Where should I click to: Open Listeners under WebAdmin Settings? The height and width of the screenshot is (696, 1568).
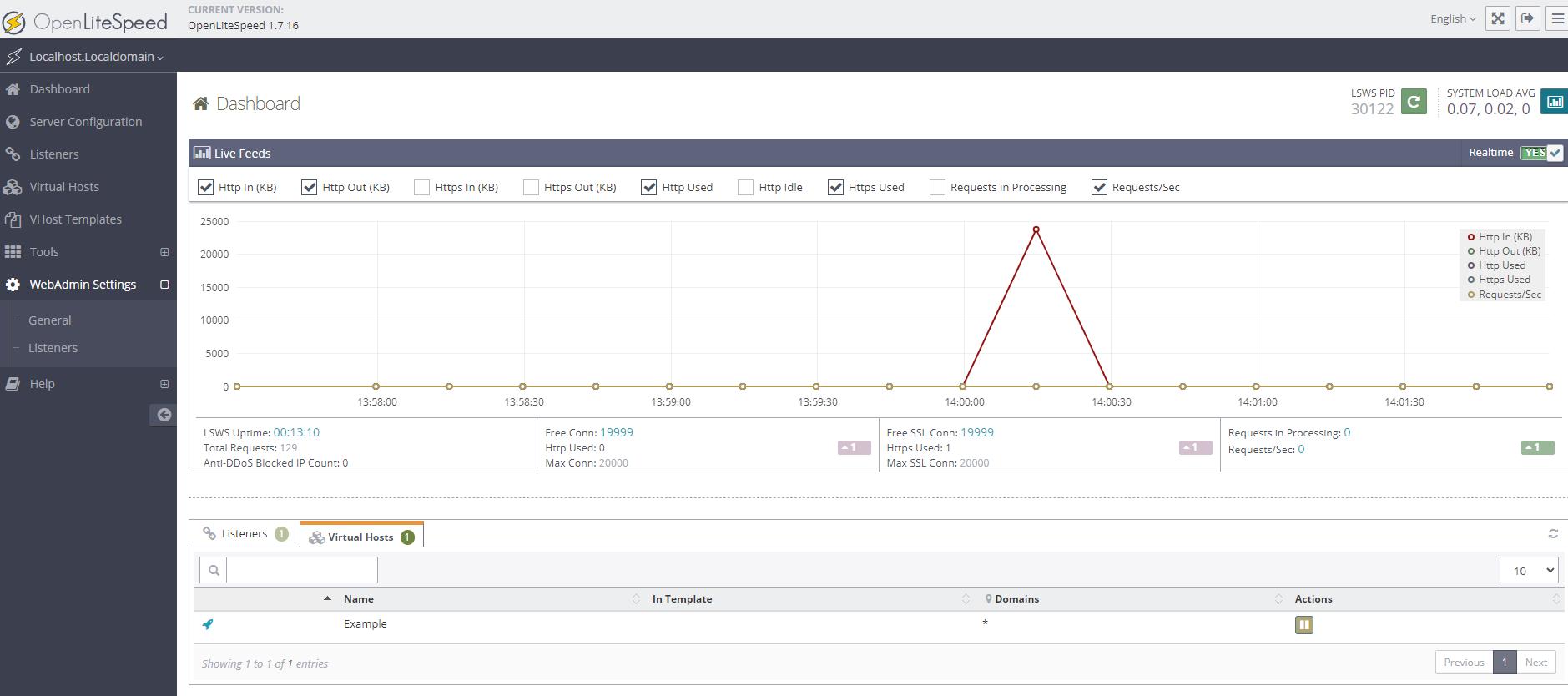pyautogui.click(x=53, y=348)
